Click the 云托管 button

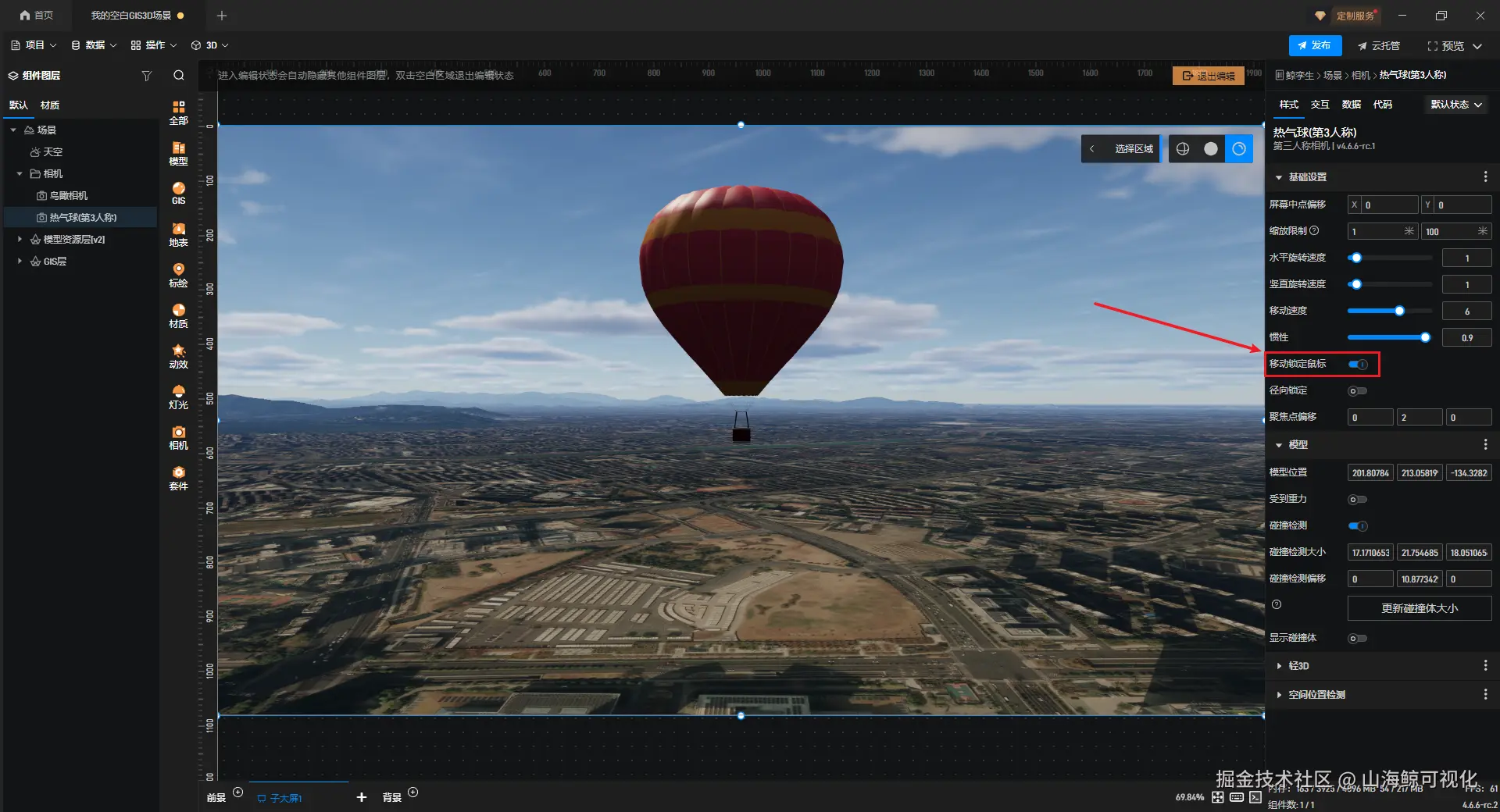click(x=1379, y=45)
